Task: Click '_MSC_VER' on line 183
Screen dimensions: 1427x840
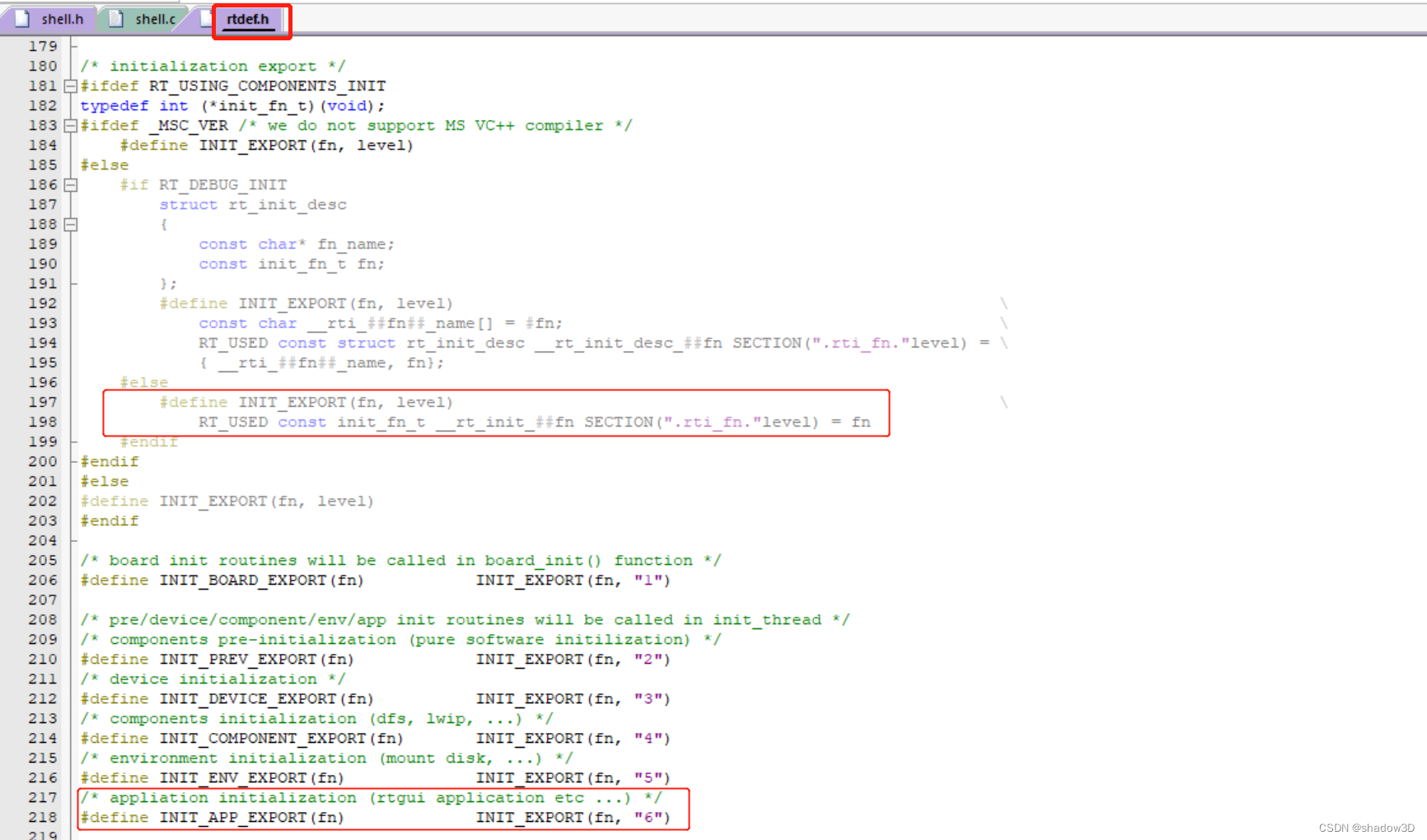Action: tap(189, 125)
